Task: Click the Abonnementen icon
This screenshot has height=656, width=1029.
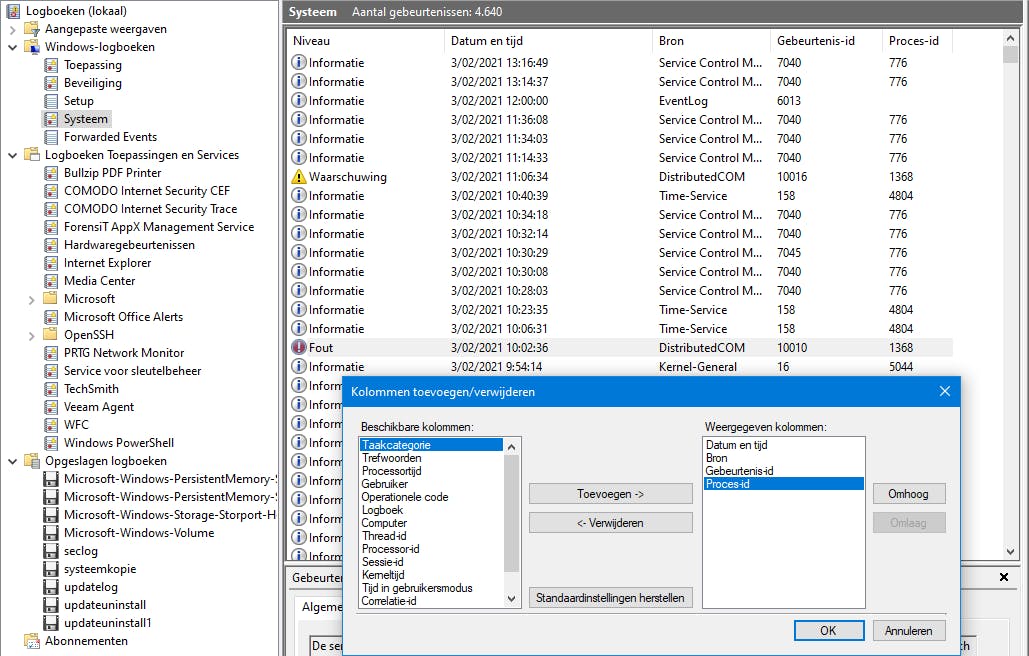Action: tap(32, 641)
